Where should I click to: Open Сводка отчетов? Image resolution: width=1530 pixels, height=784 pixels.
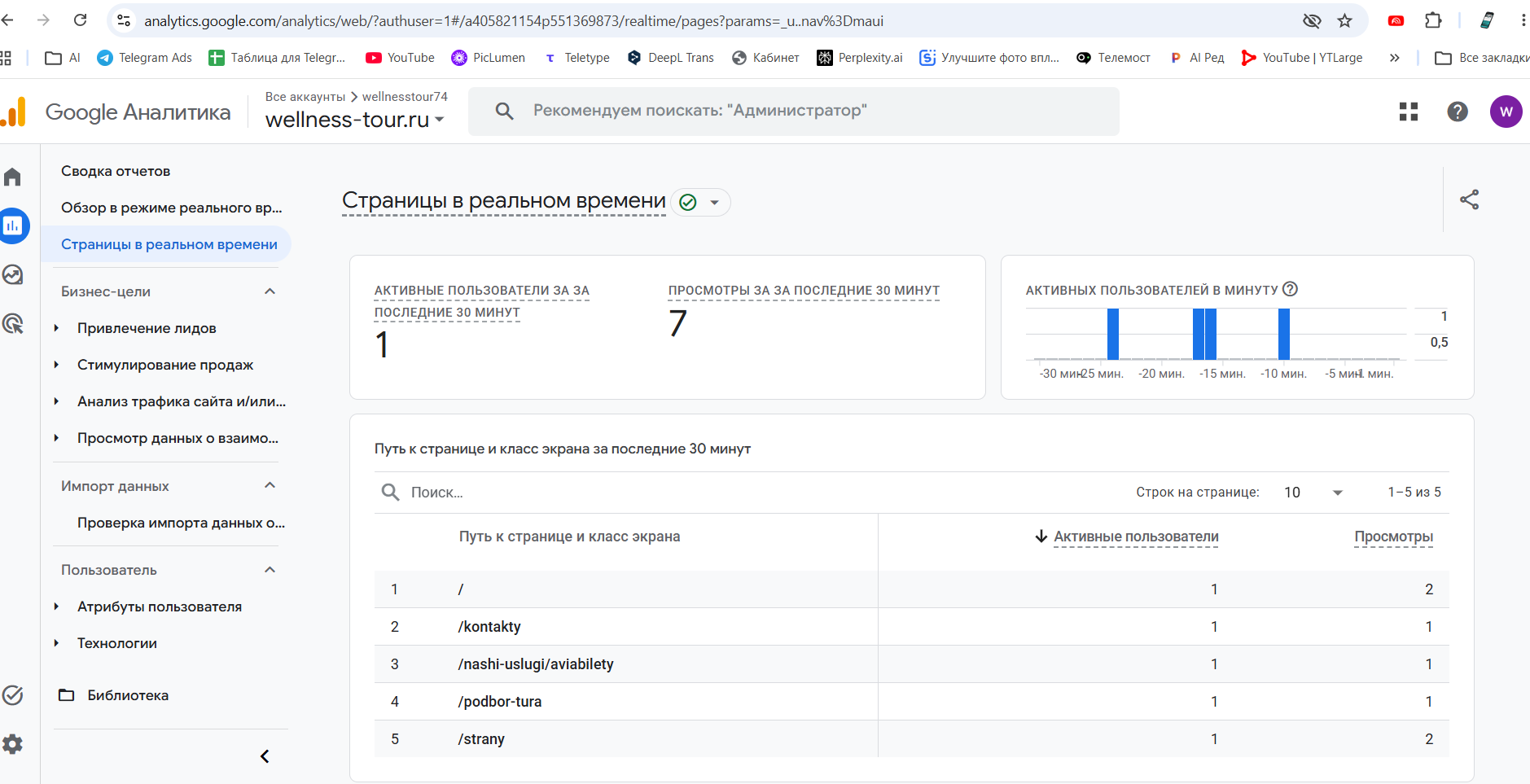(x=116, y=171)
